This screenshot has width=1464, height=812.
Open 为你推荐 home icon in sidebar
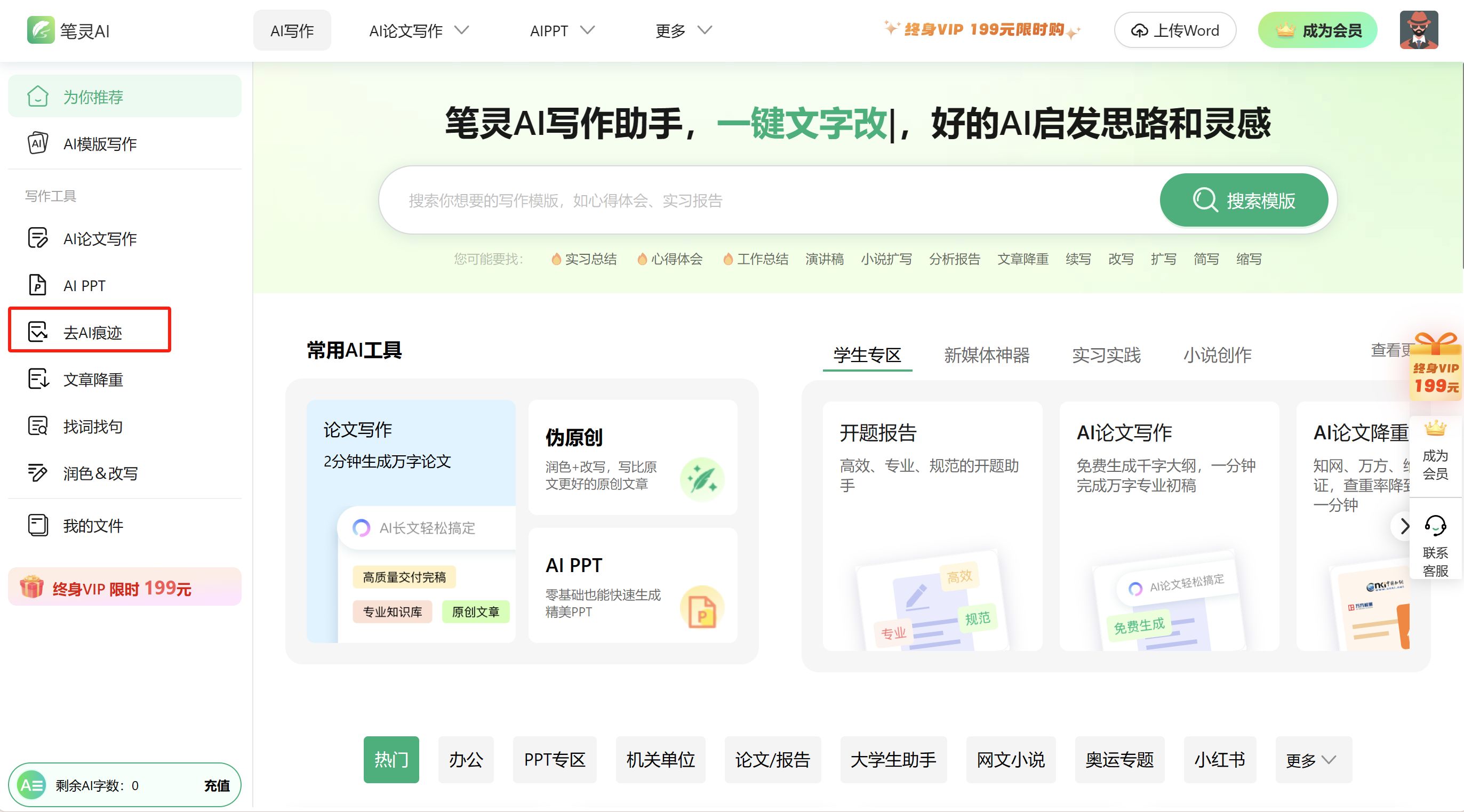37,97
